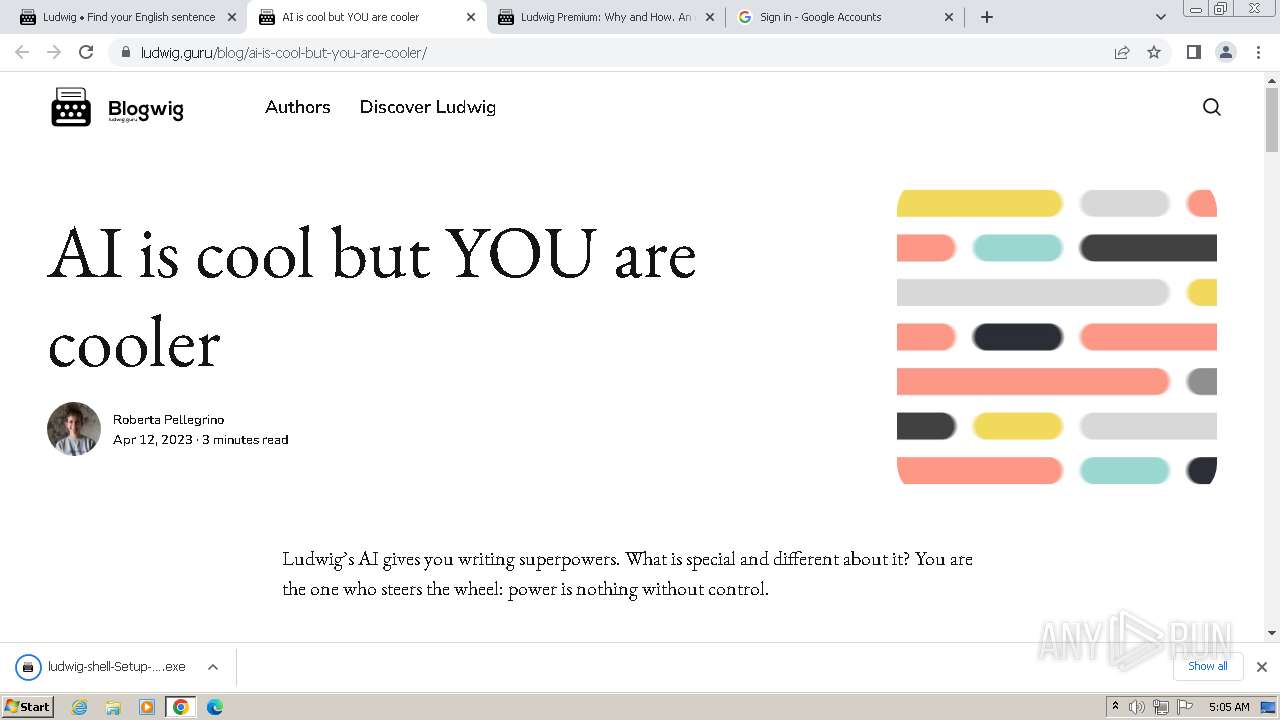Viewport: 1280px width, 720px height.
Task: Click the Windows Start button
Action: point(28,707)
